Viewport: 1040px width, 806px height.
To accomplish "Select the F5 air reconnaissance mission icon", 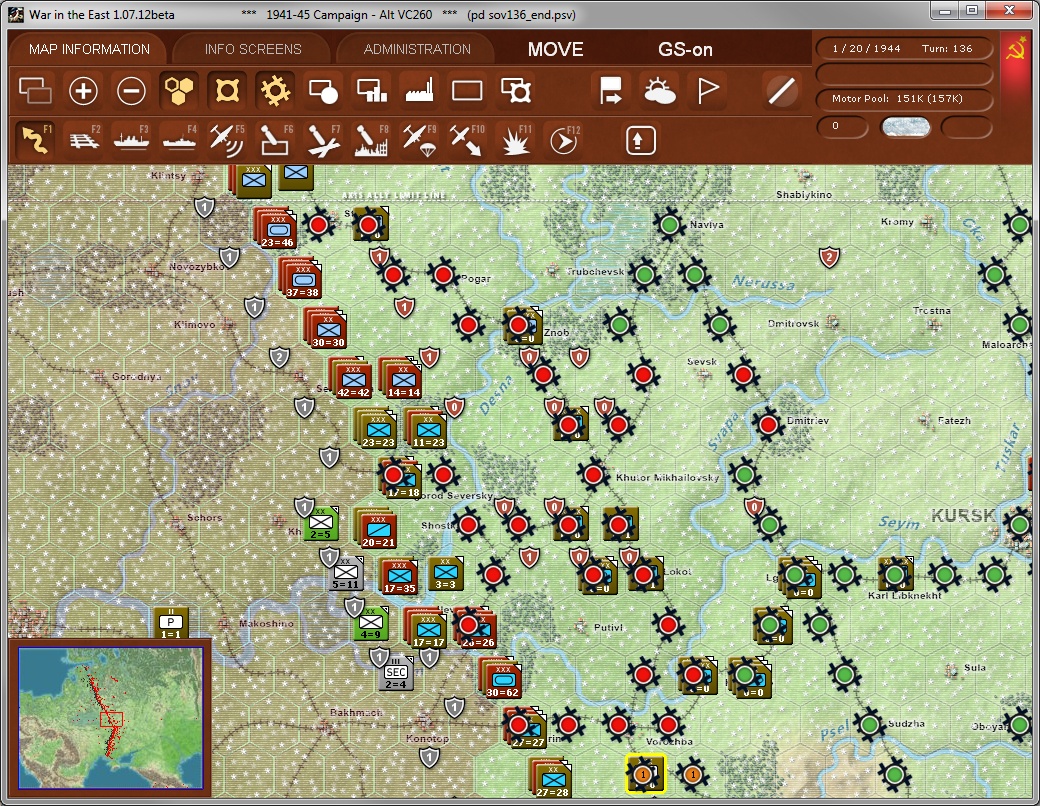I will tap(227, 139).
